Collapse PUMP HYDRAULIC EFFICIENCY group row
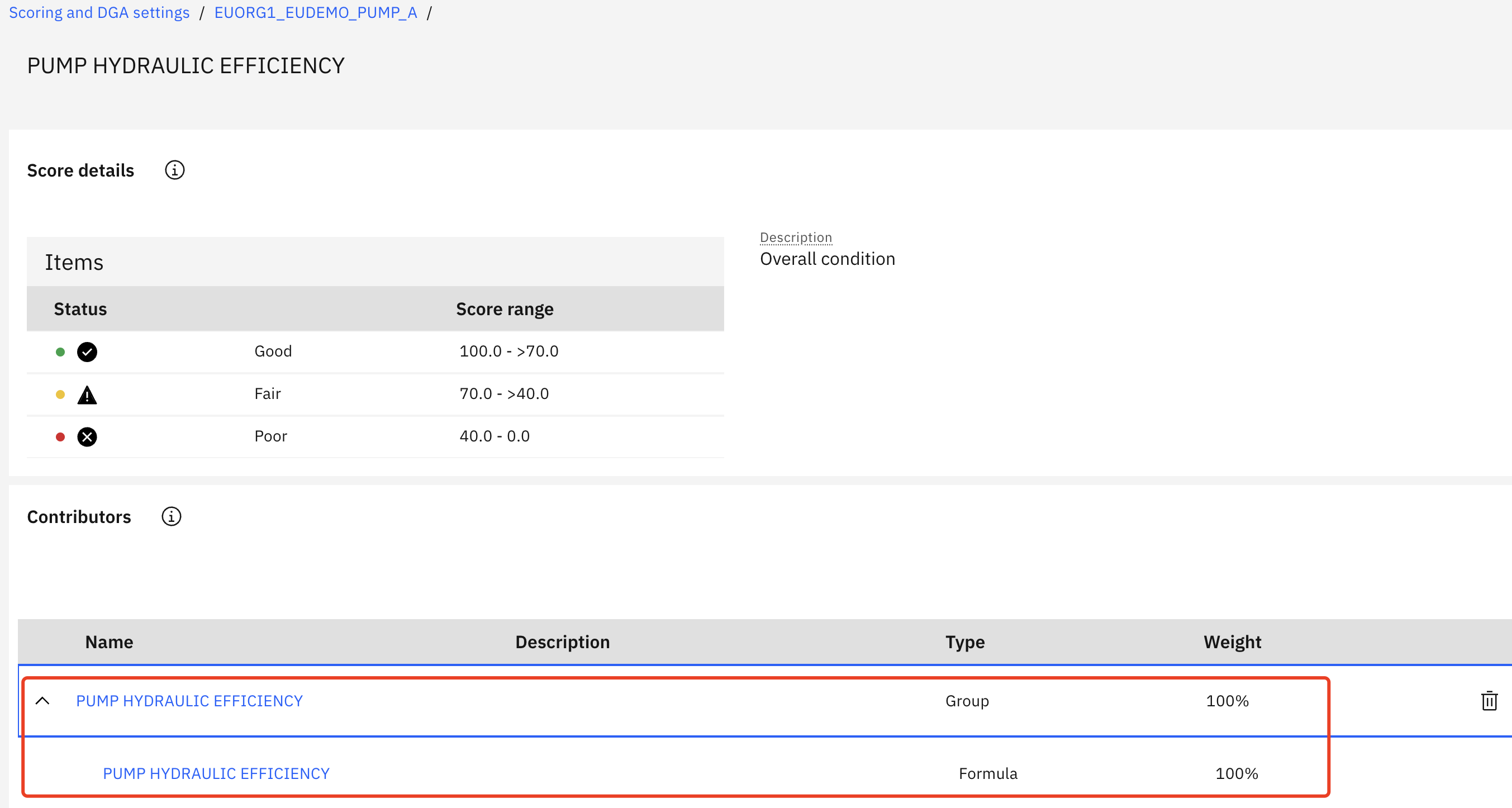The height and width of the screenshot is (808, 1512). (x=42, y=701)
